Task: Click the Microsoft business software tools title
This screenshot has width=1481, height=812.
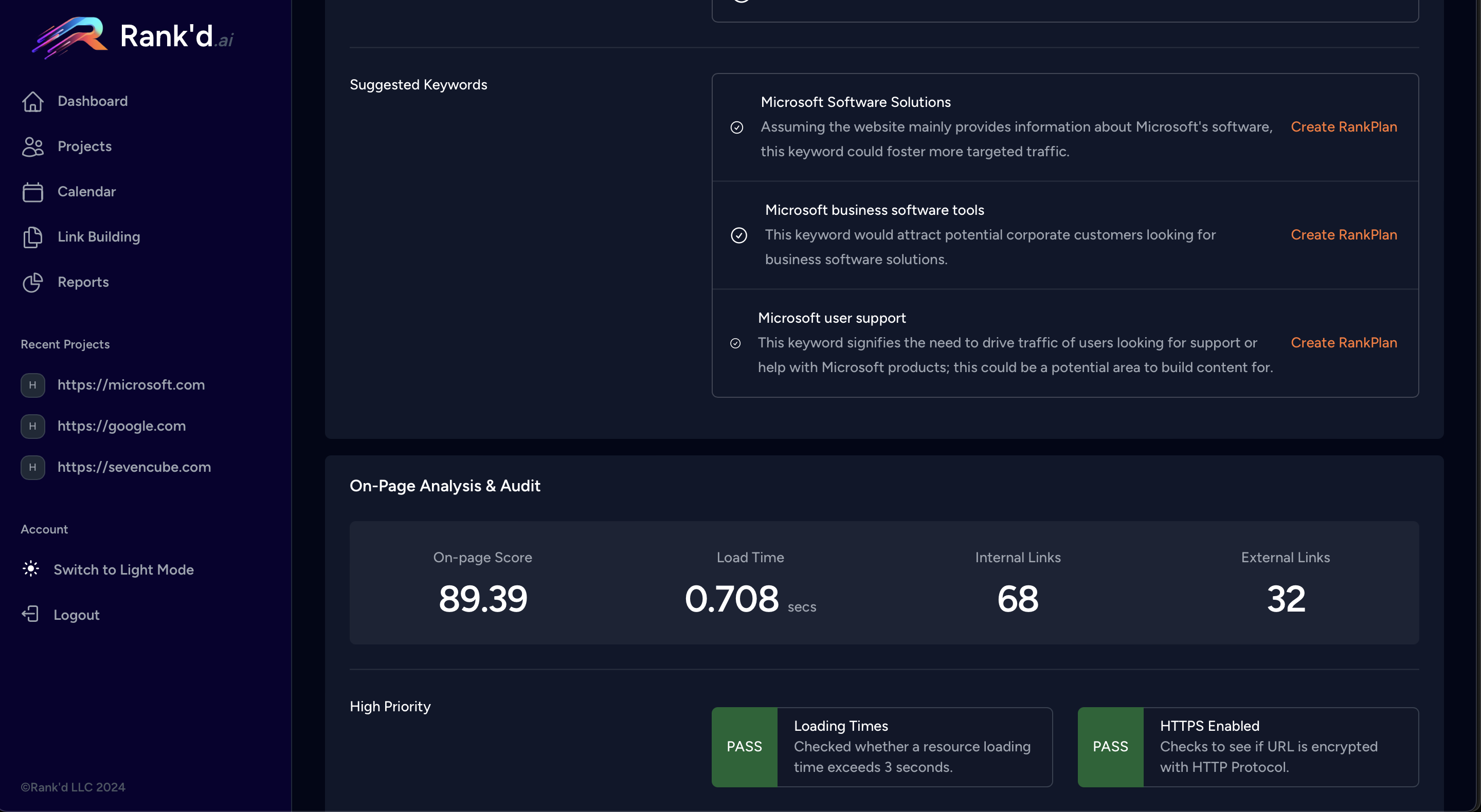Action: pyautogui.click(x=874, y=210)
